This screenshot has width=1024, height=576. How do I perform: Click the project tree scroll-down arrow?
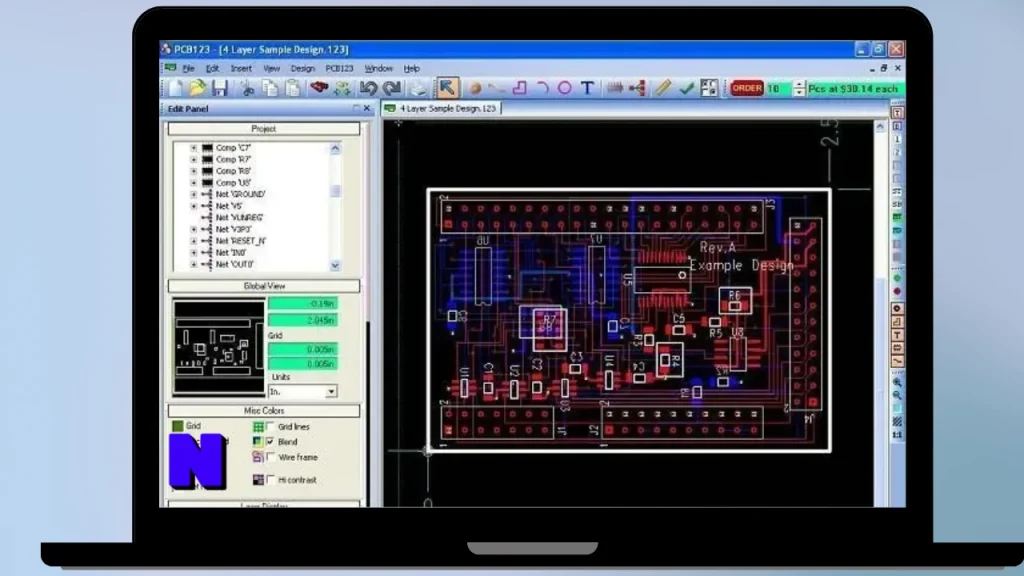[335, 265]
